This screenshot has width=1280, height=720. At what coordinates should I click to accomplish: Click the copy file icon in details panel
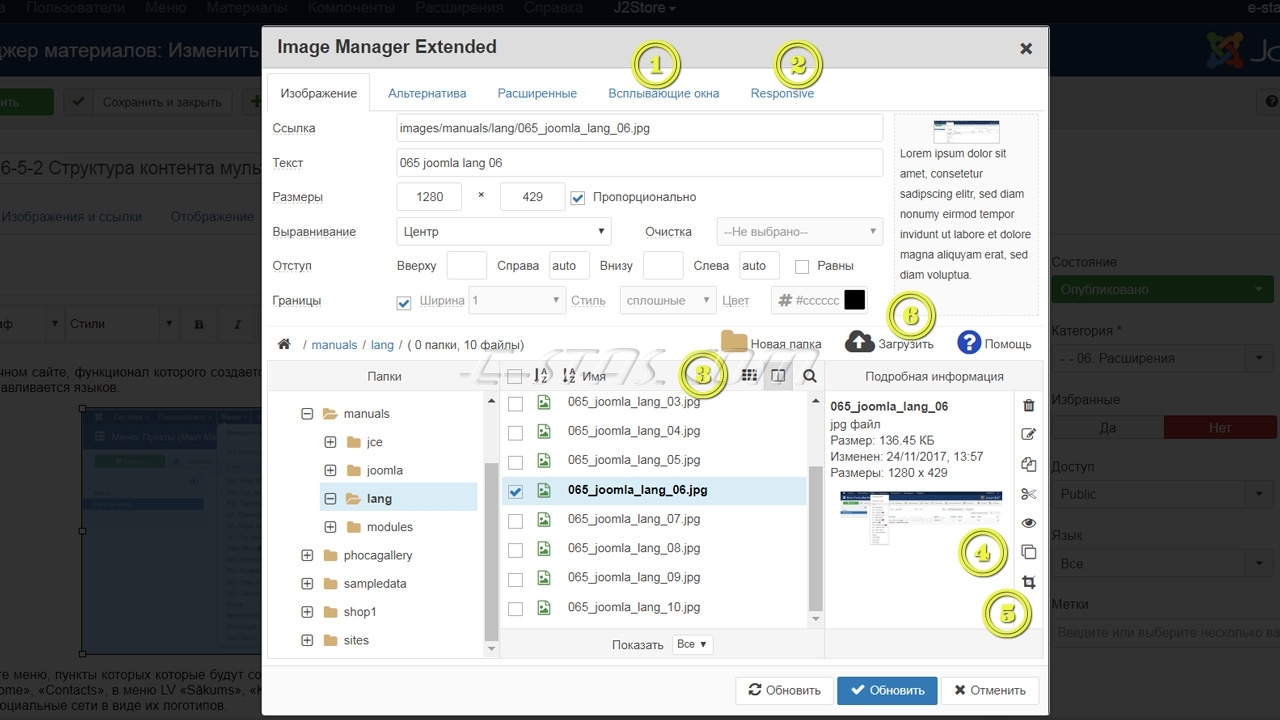pyautogui.click(x=1028, y=464)
